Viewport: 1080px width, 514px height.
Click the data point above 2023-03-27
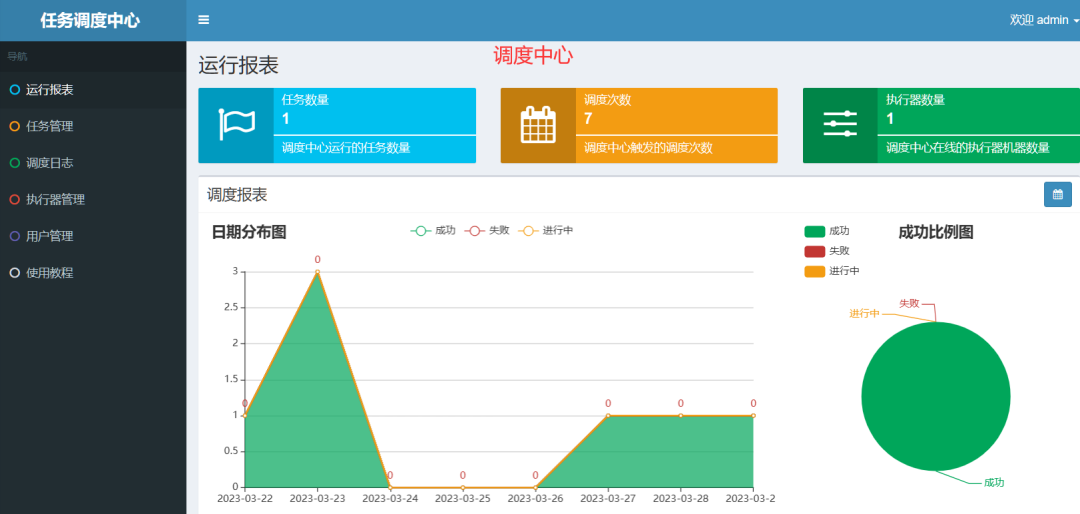pyautogui.click(x=608, y=415)
